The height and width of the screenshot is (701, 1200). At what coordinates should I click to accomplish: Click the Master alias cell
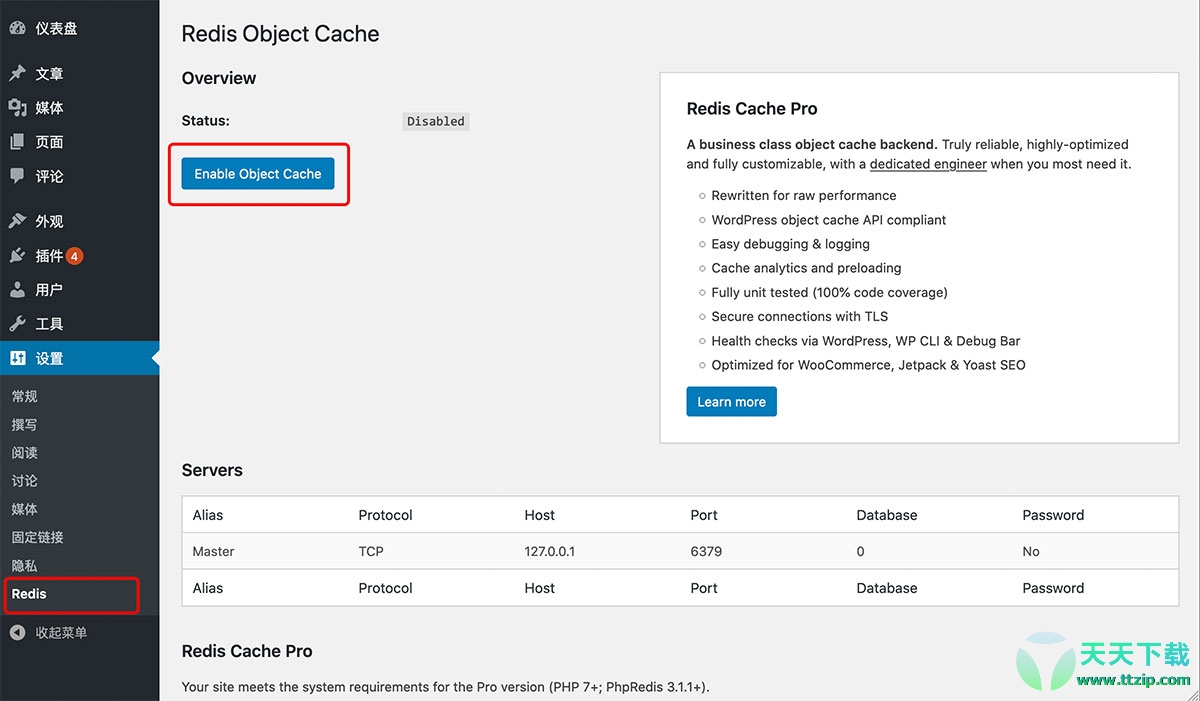click(x=214, y=551)
